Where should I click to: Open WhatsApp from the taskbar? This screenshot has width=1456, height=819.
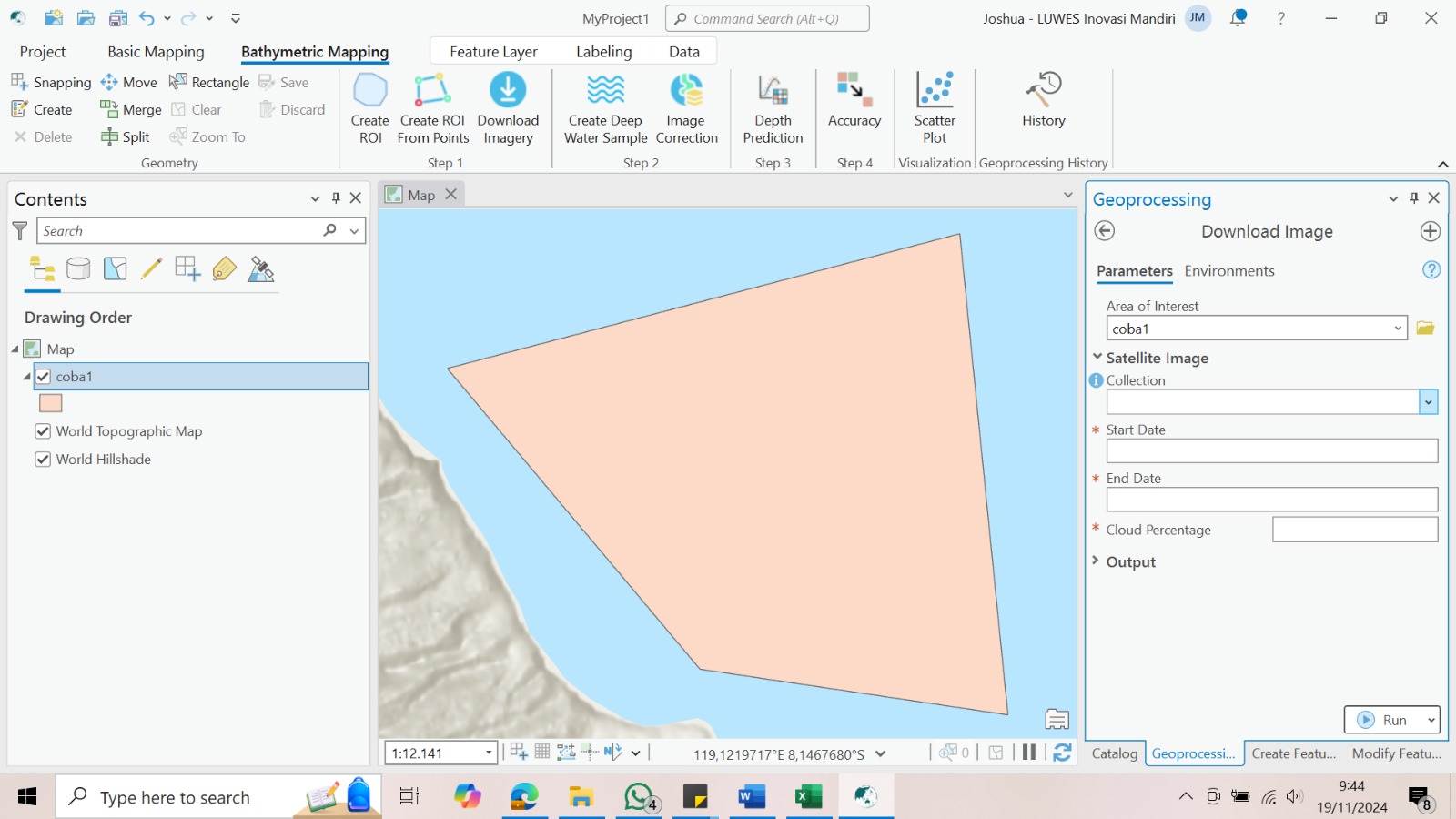point(640,797)
